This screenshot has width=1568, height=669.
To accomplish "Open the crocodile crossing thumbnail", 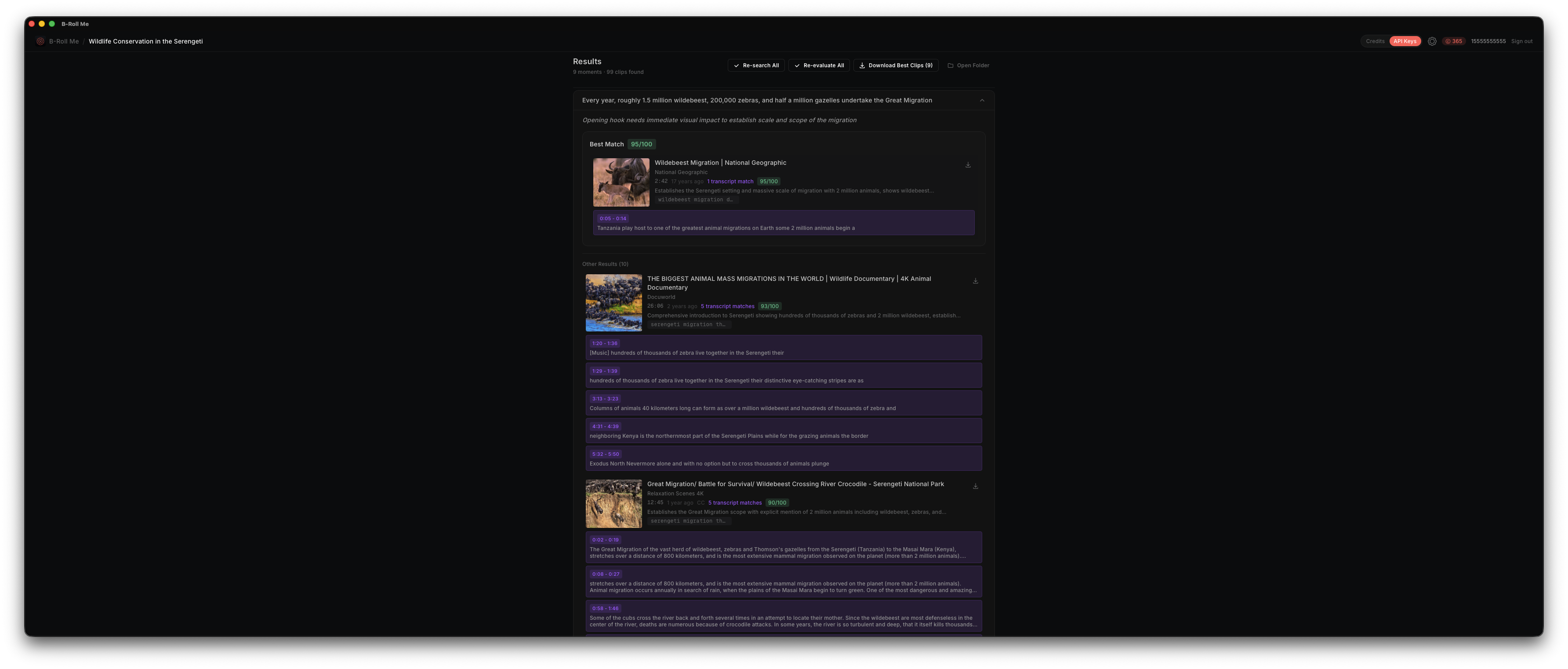I will (x=613, y=503).
